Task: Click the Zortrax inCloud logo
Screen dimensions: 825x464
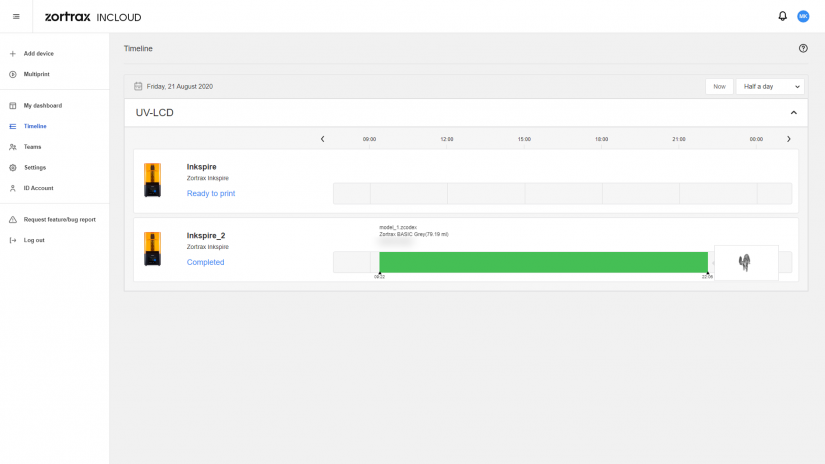Action: click(x=93, y=17)
